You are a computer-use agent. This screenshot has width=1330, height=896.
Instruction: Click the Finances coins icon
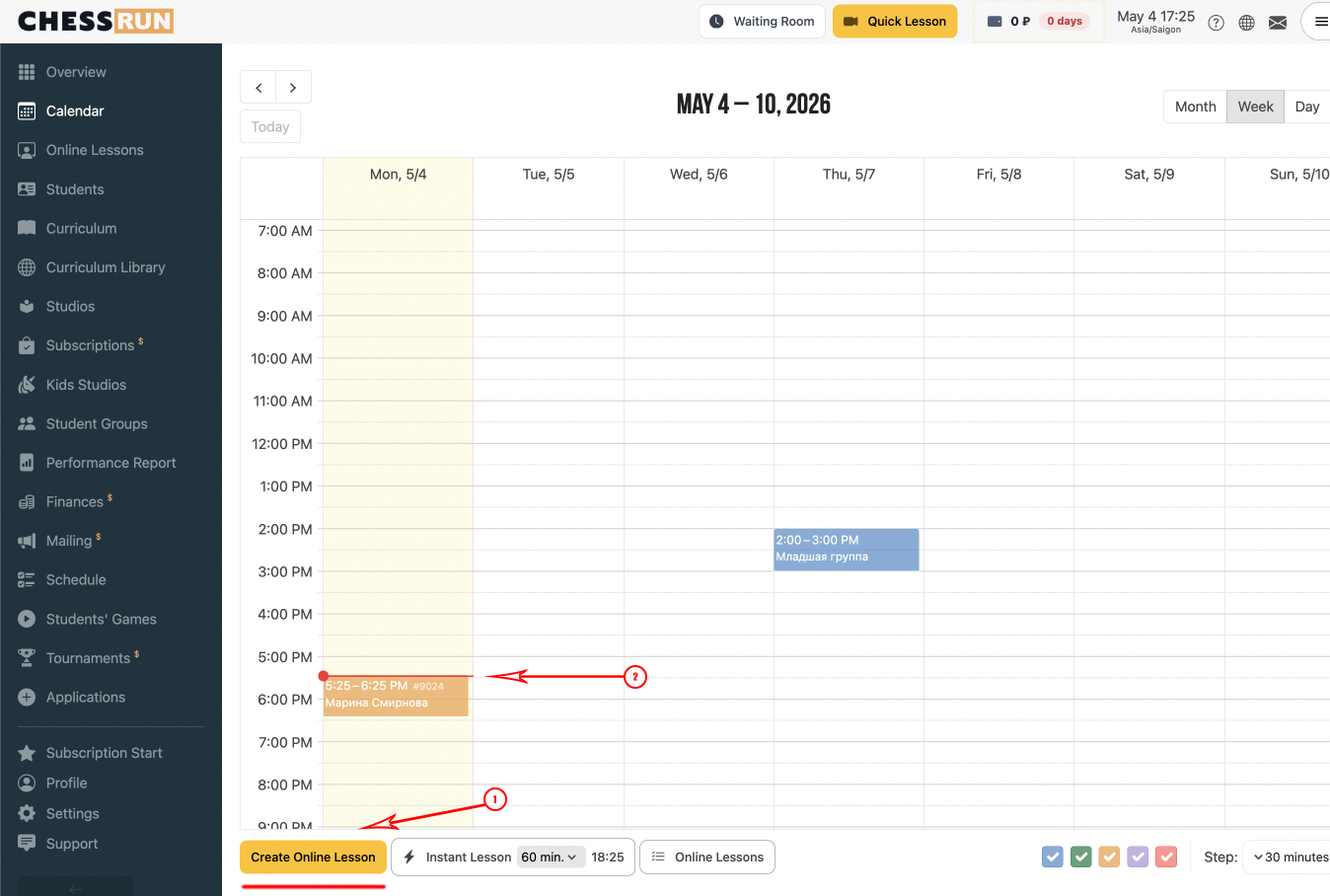(x=27, y=502)
